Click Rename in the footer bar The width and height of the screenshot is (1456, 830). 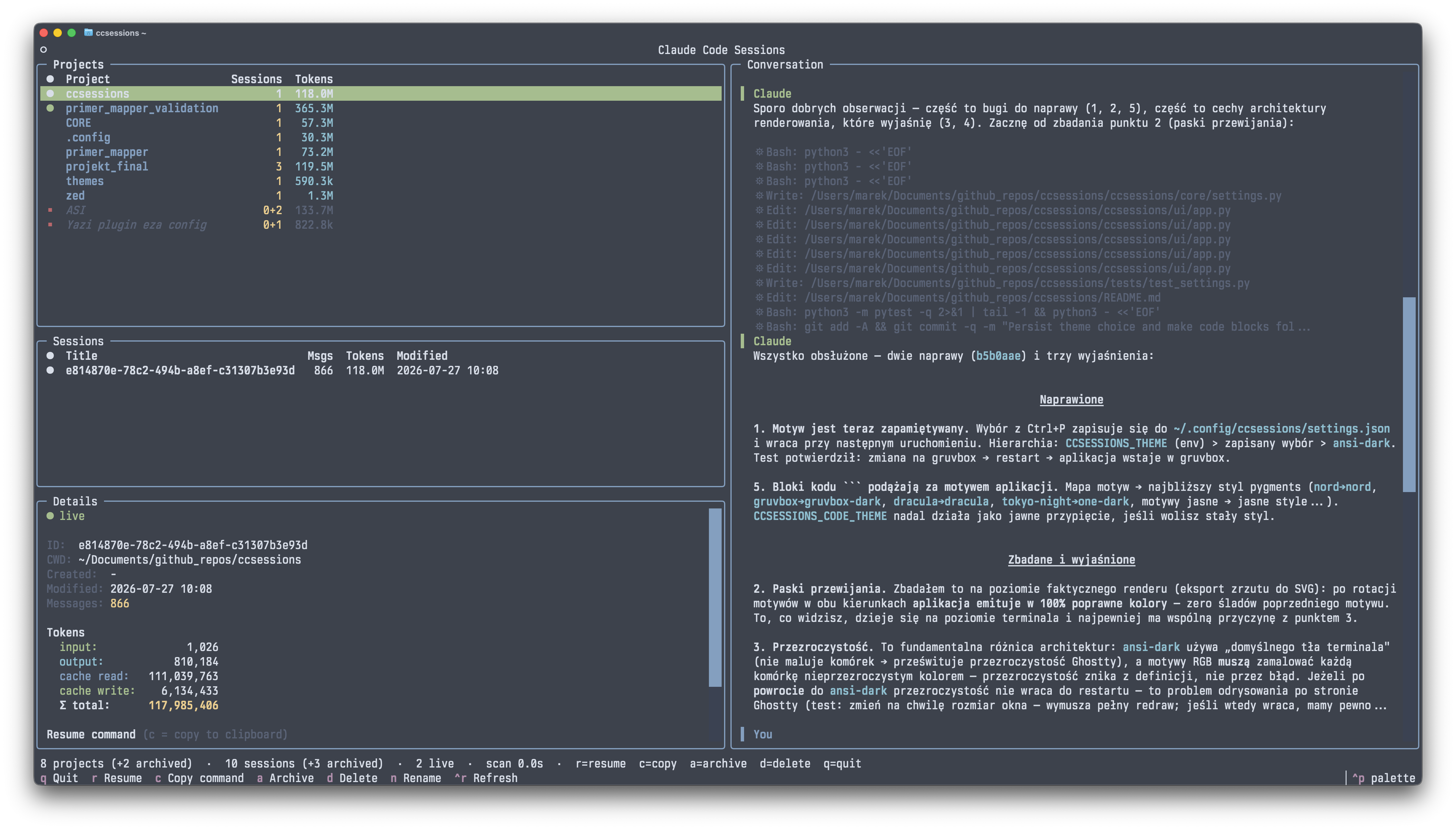coord(416,778)
